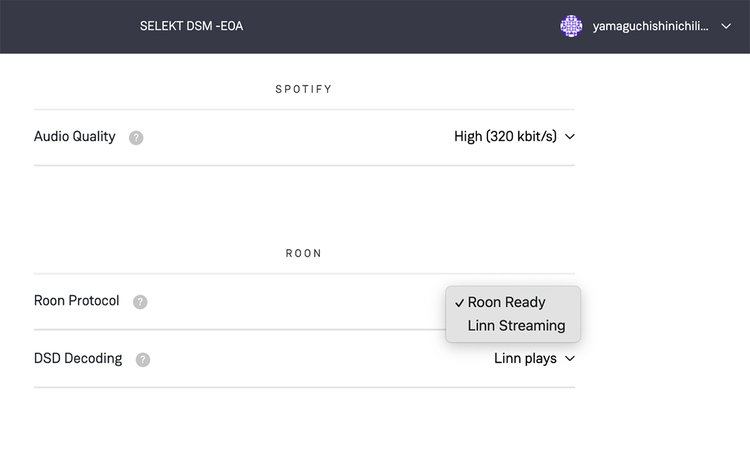Click the SELEKT DSM -EOA device title
Screen dimensions: 750x462
[191, 26]
